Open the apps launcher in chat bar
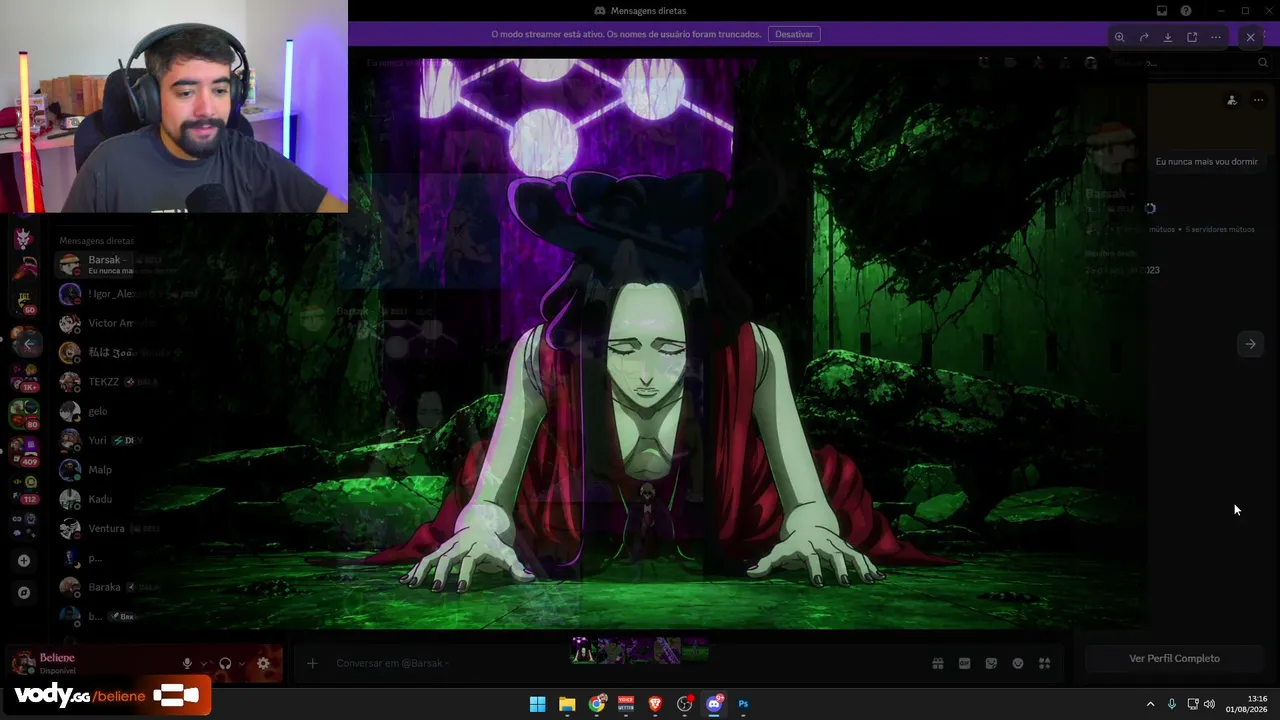Viewport: 1280px width, 720px height. click(x=1045, y=663)
